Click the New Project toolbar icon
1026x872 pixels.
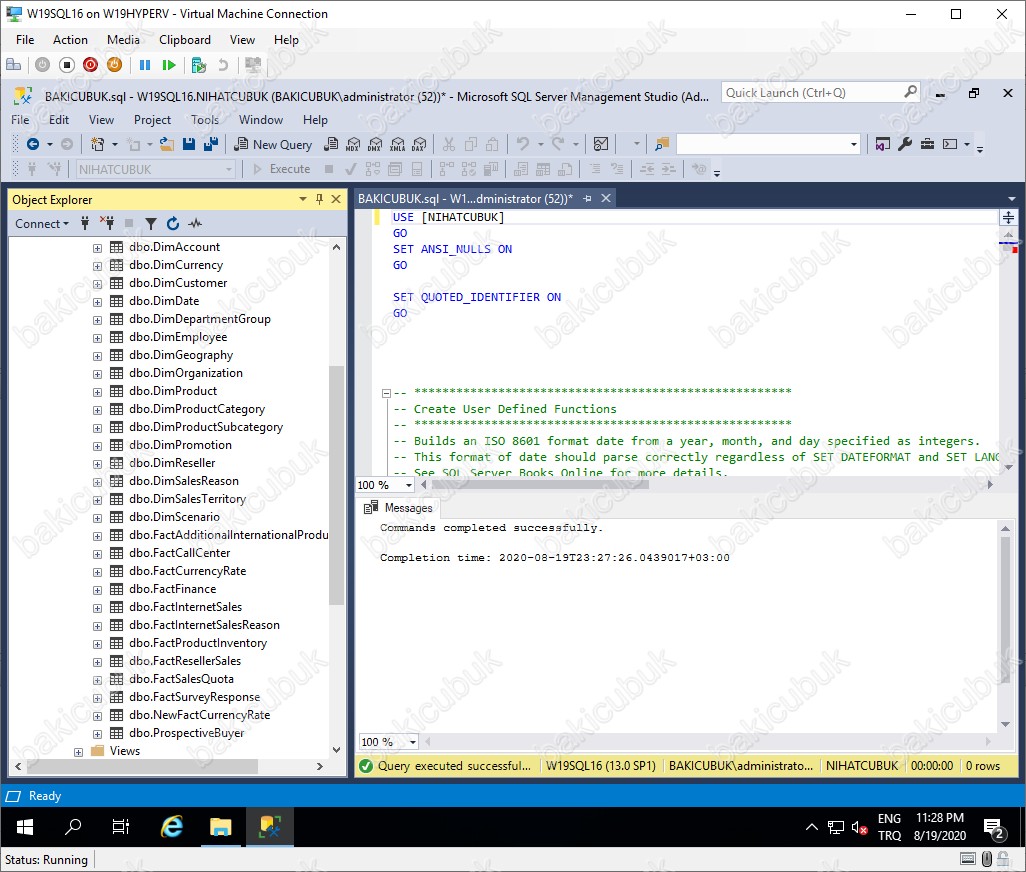pyautogui.click(x=97, y=144)
